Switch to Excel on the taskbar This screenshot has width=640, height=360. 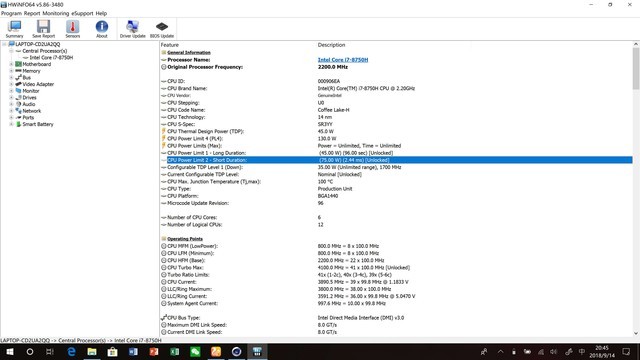coord(175,351)
